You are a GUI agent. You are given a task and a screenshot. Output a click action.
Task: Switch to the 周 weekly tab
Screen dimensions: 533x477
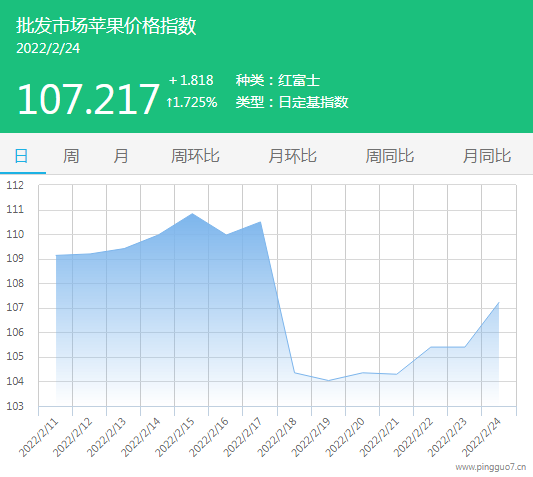(x=71, y=156)
